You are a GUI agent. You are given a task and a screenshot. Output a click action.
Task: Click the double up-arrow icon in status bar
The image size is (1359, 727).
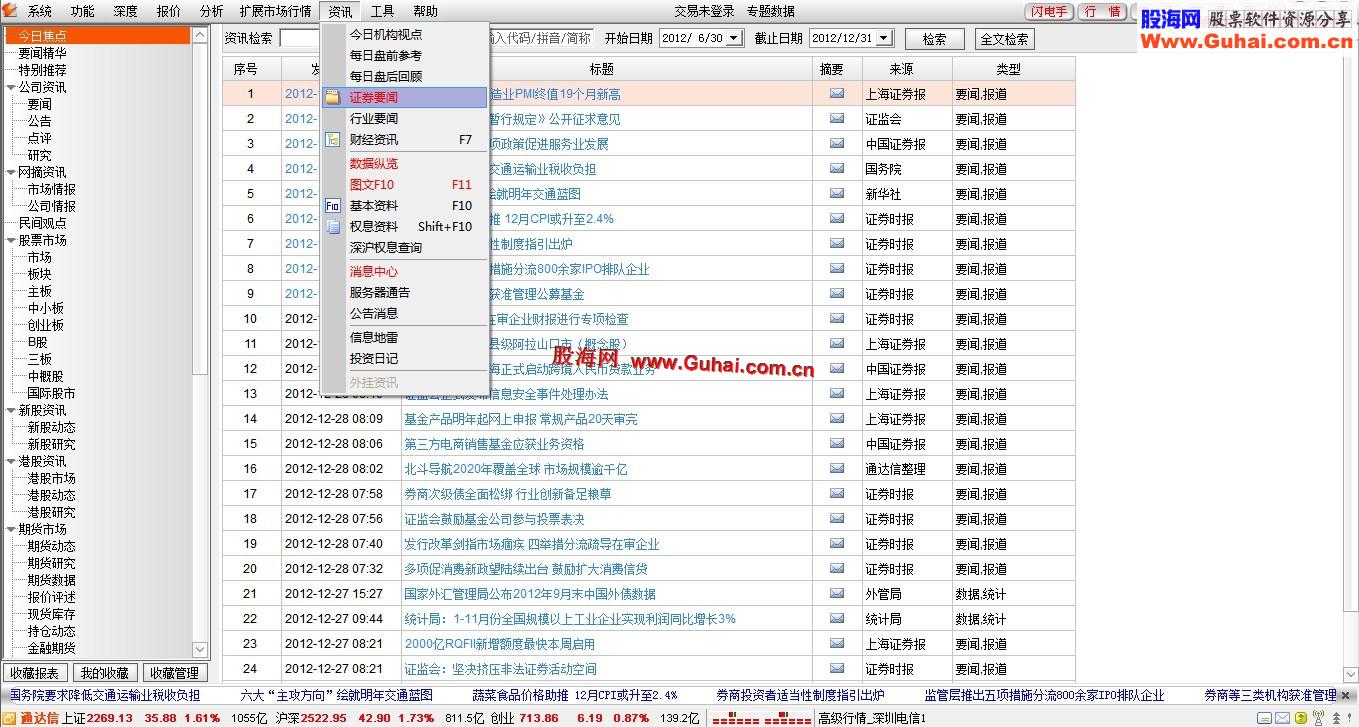1335,718
